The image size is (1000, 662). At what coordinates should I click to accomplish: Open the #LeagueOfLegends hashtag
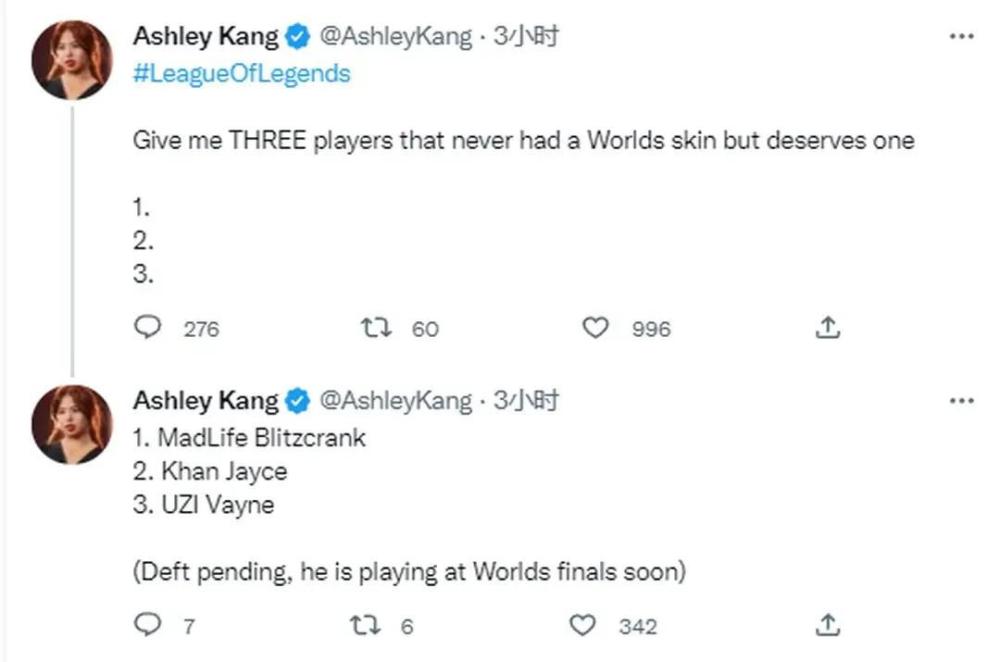pyautogui.click(x=241, y=74)
